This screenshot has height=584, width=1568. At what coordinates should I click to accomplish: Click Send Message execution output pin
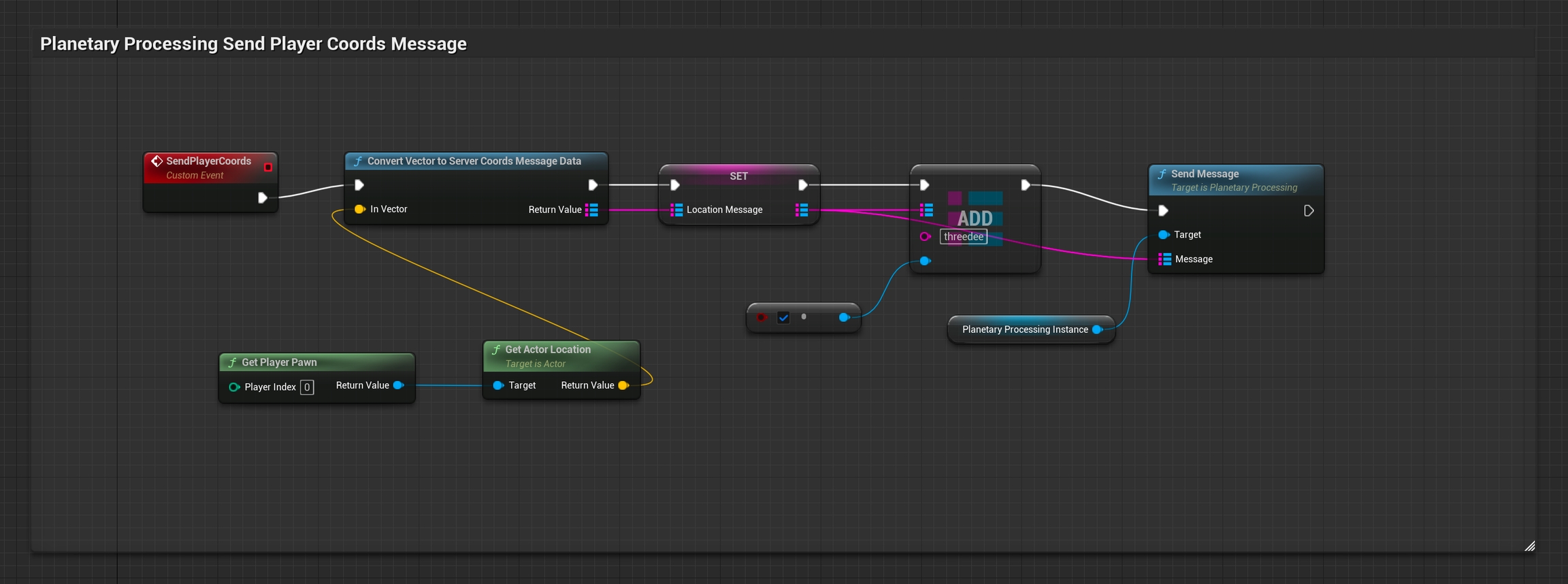click(x=1308, y=211)
